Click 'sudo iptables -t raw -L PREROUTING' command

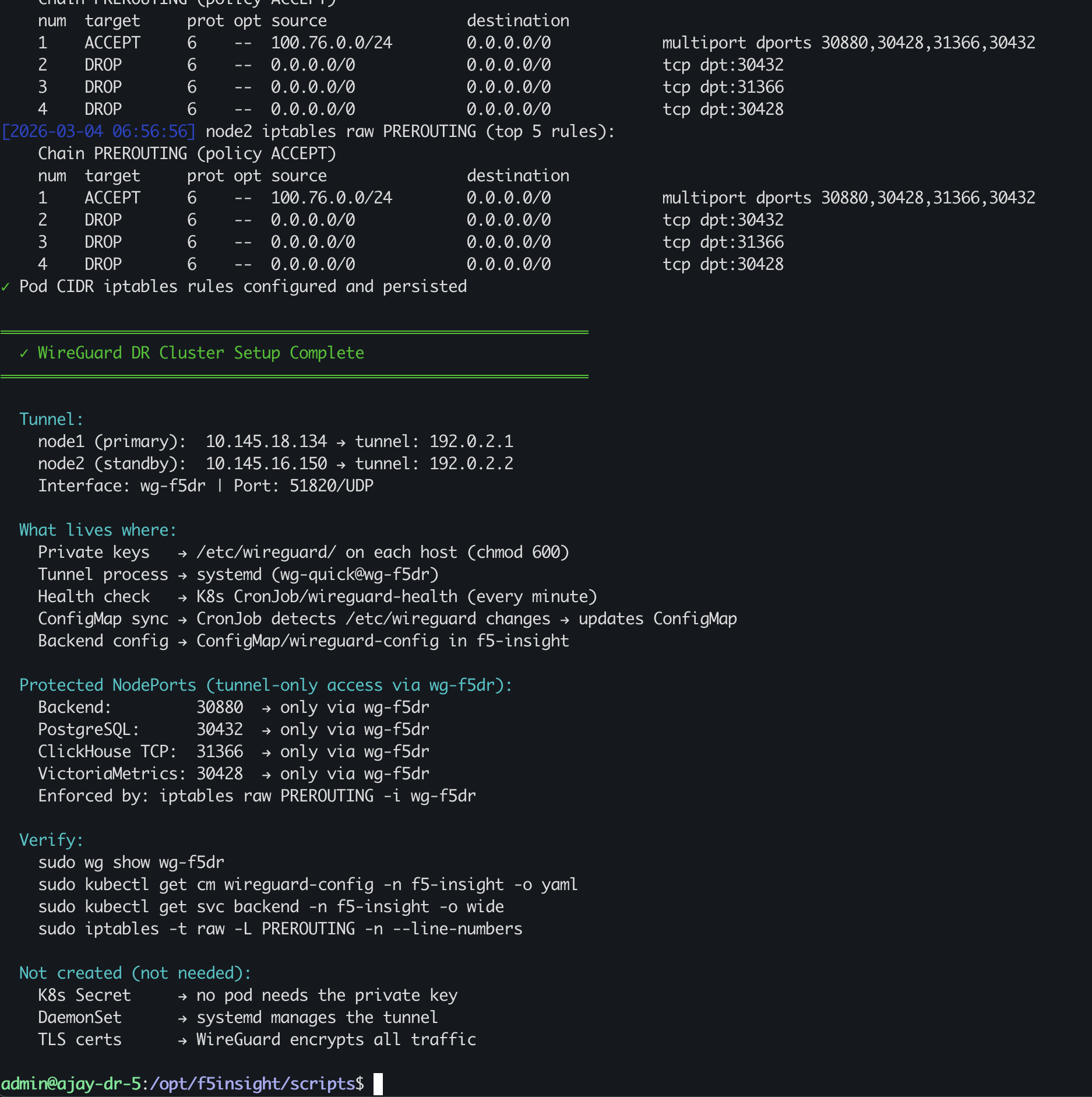tap(280, 929)
